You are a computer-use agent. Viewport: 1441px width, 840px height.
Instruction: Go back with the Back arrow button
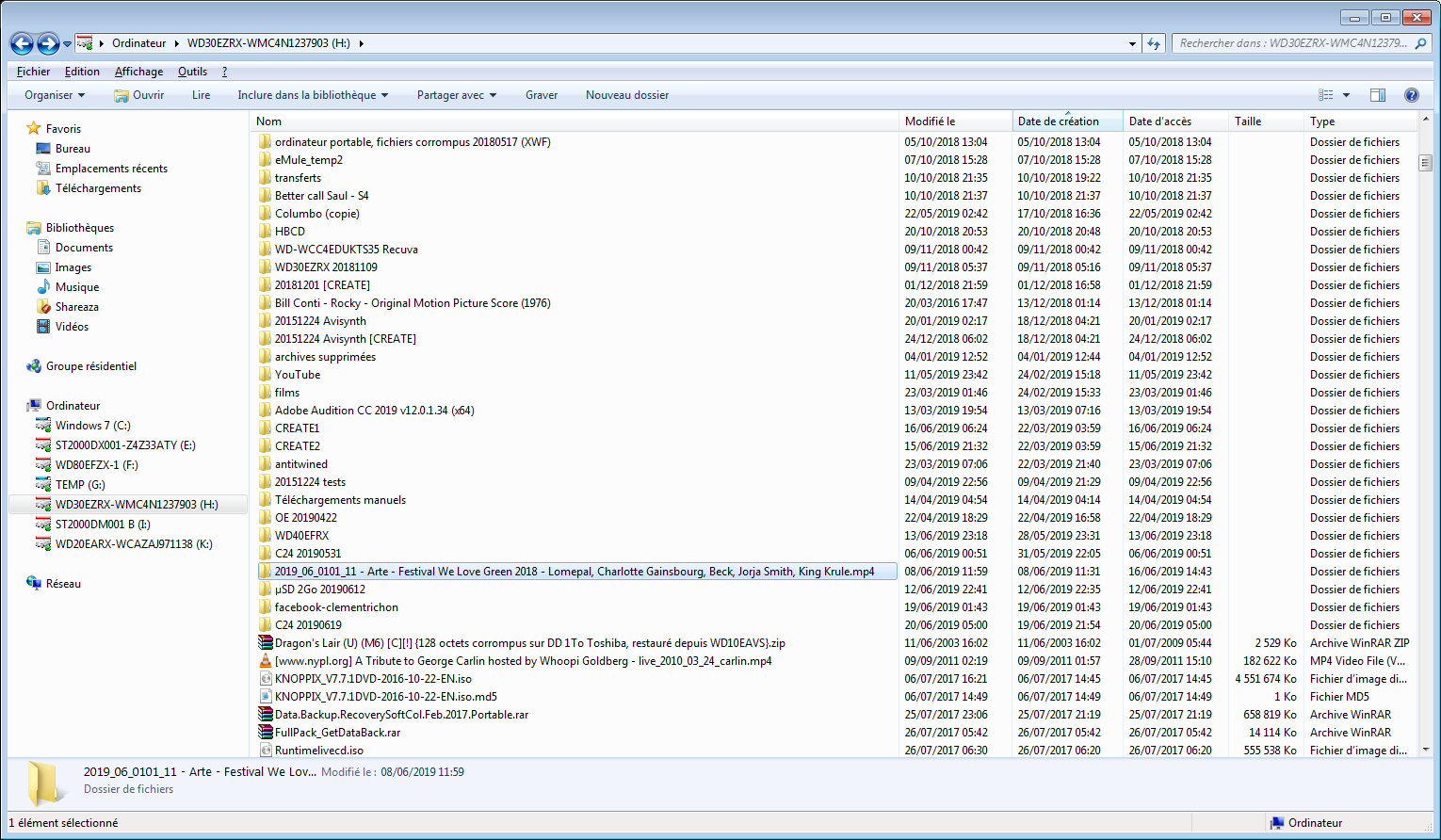[22, 43]
